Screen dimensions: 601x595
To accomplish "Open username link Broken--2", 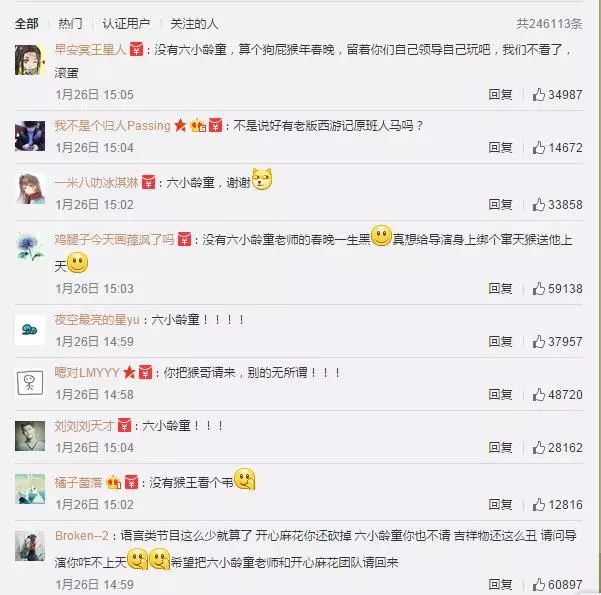I will click(82, 536).
